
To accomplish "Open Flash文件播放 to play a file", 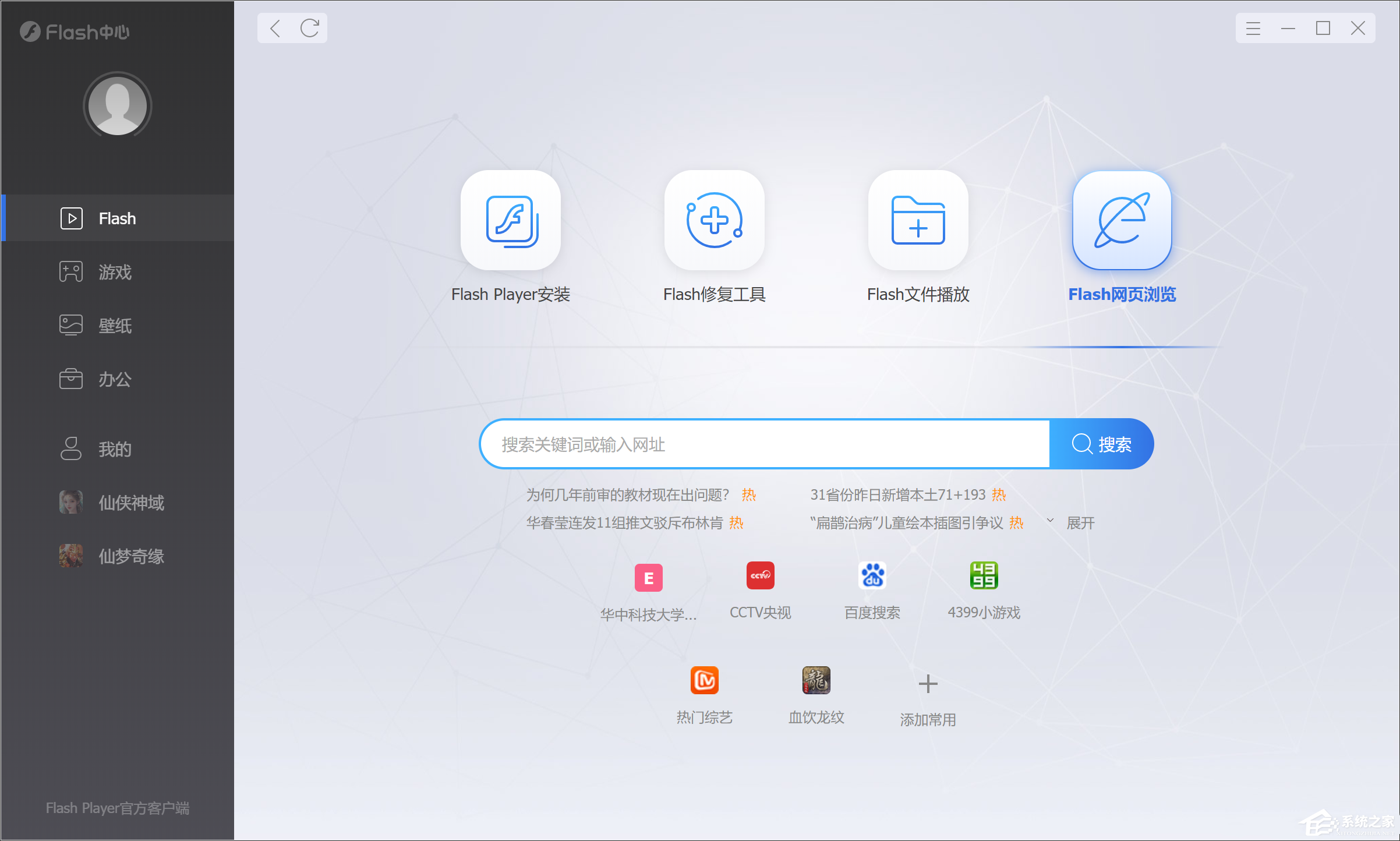I will [x=918, y=221].
